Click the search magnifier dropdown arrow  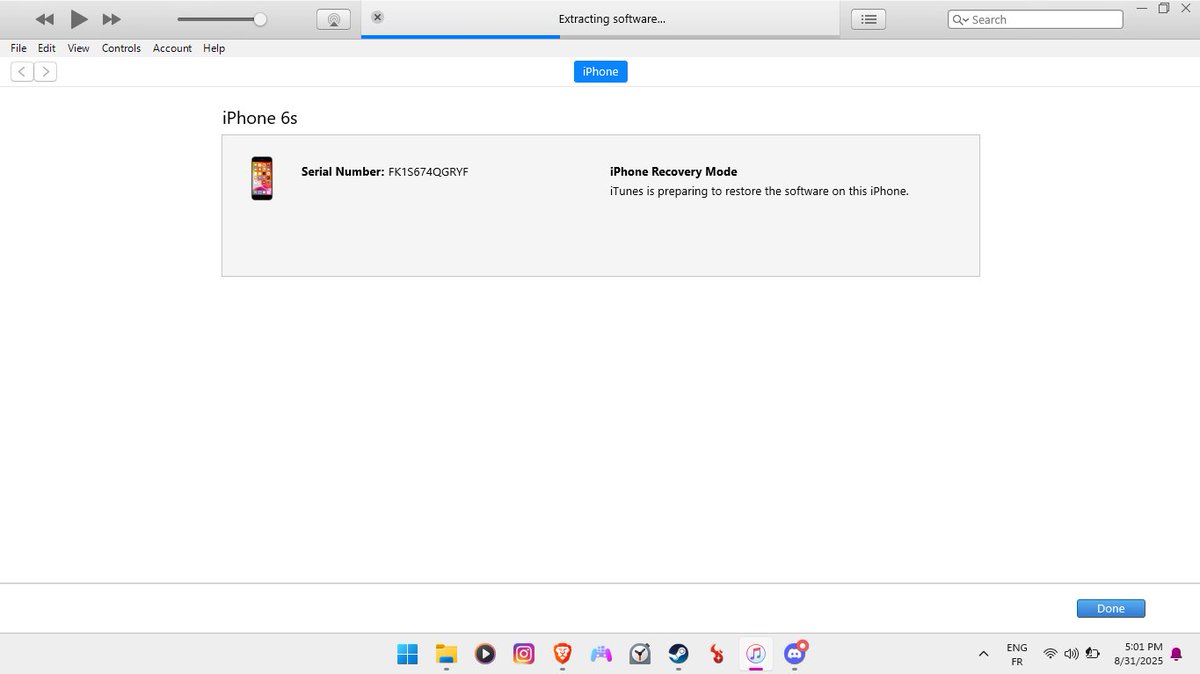[x=960, y=19]
